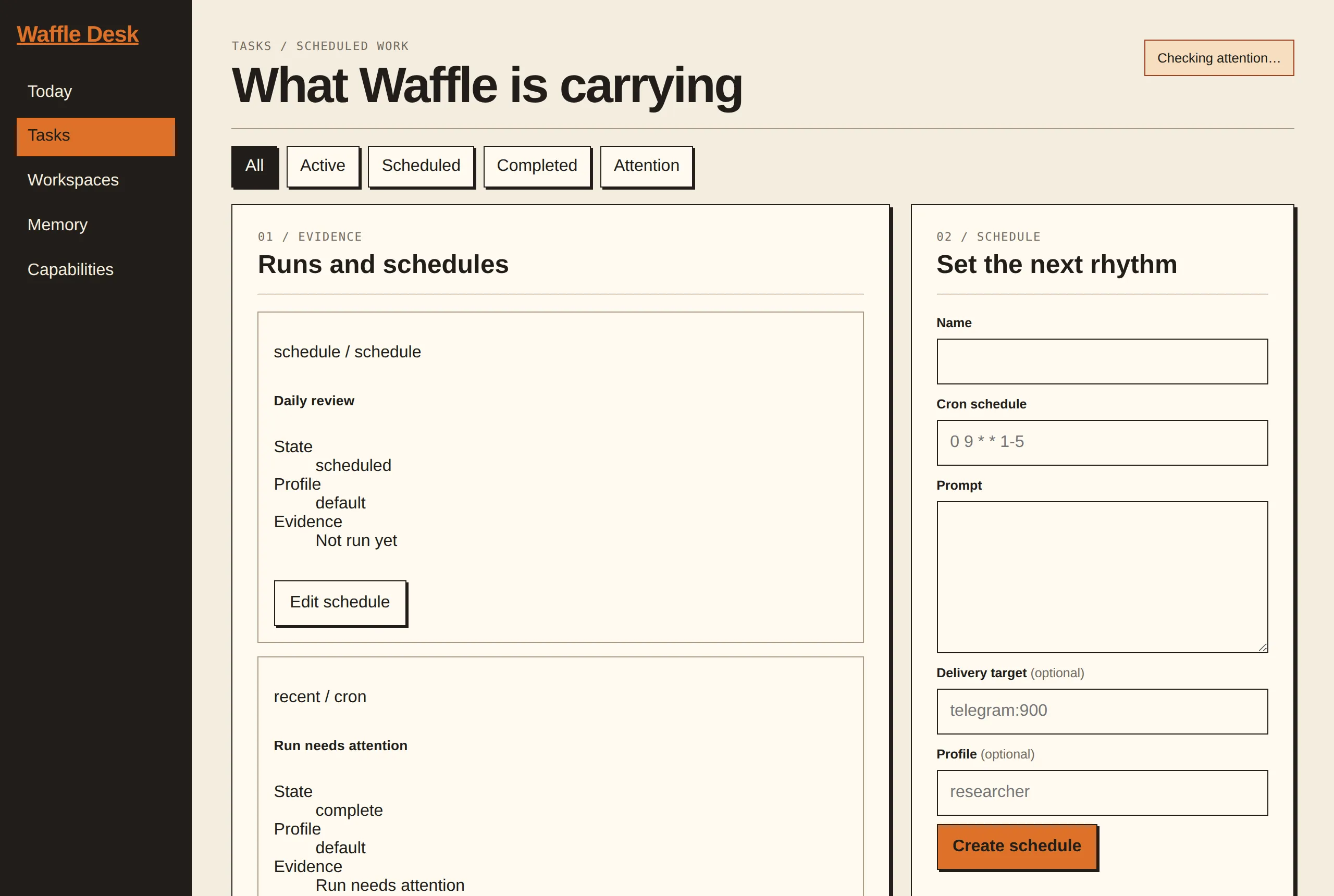This screenshot has width=1334, height=896.
Task: Click inside the Prompt textarea
Action: (1102, 577)
